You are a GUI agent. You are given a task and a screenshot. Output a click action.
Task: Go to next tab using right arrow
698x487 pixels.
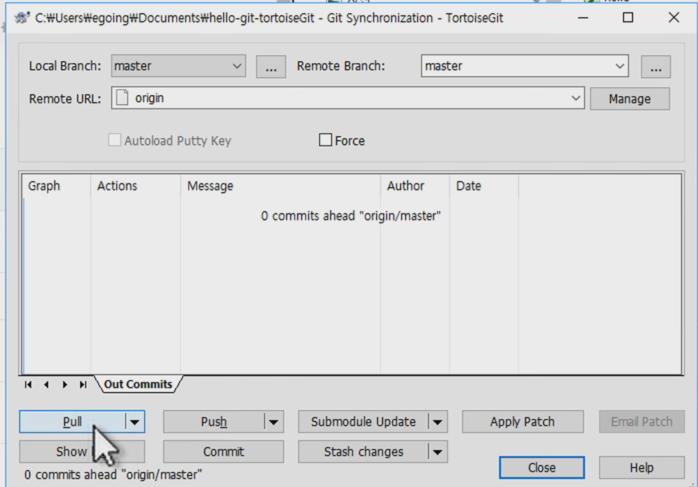pyautogui.click(x=65, y=385)
